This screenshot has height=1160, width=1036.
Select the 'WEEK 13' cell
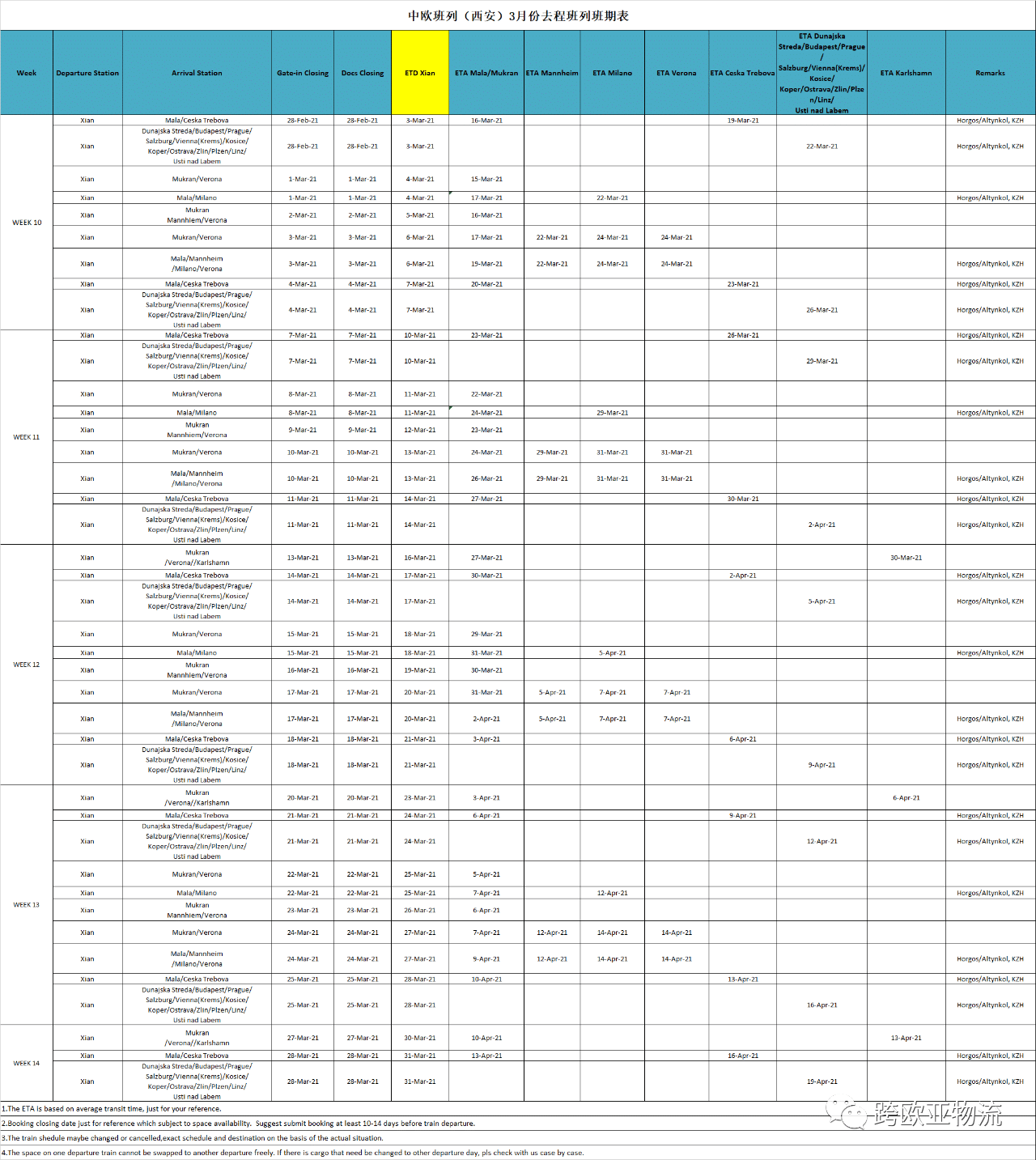(27, 905)
